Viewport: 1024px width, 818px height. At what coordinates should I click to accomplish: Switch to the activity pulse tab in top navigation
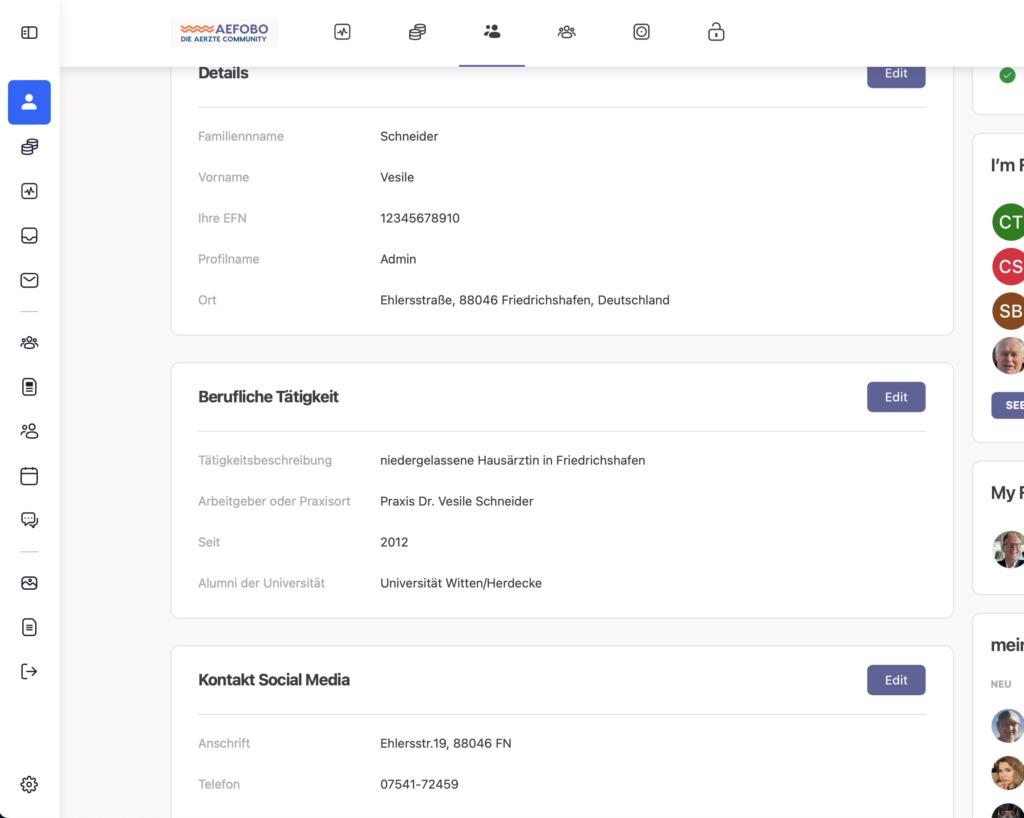click(x=342, y=32)
